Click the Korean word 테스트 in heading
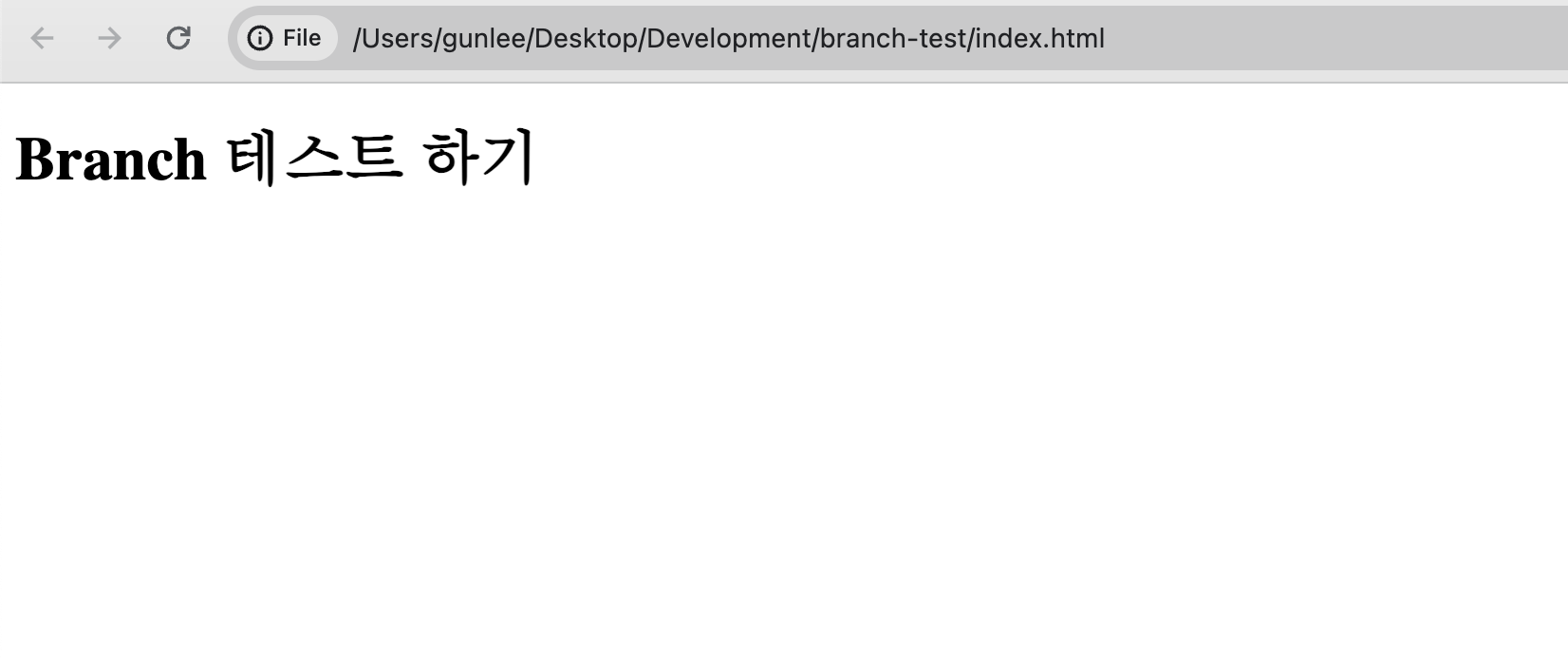Viewport: 1568px width, 659px height. (315, 158)
